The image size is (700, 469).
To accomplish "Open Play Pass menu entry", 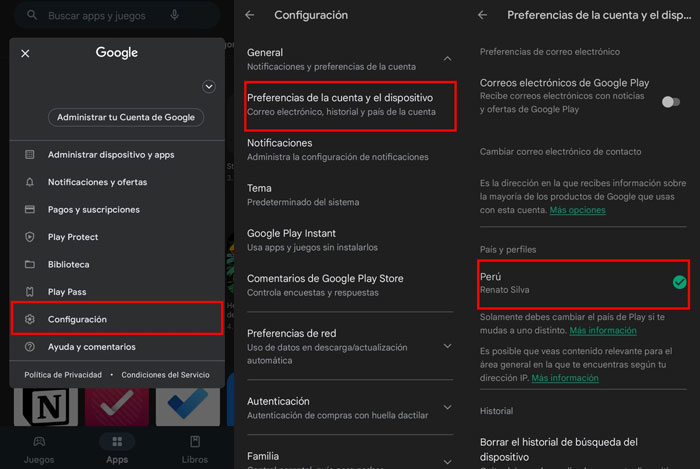I will click(117, 292).
